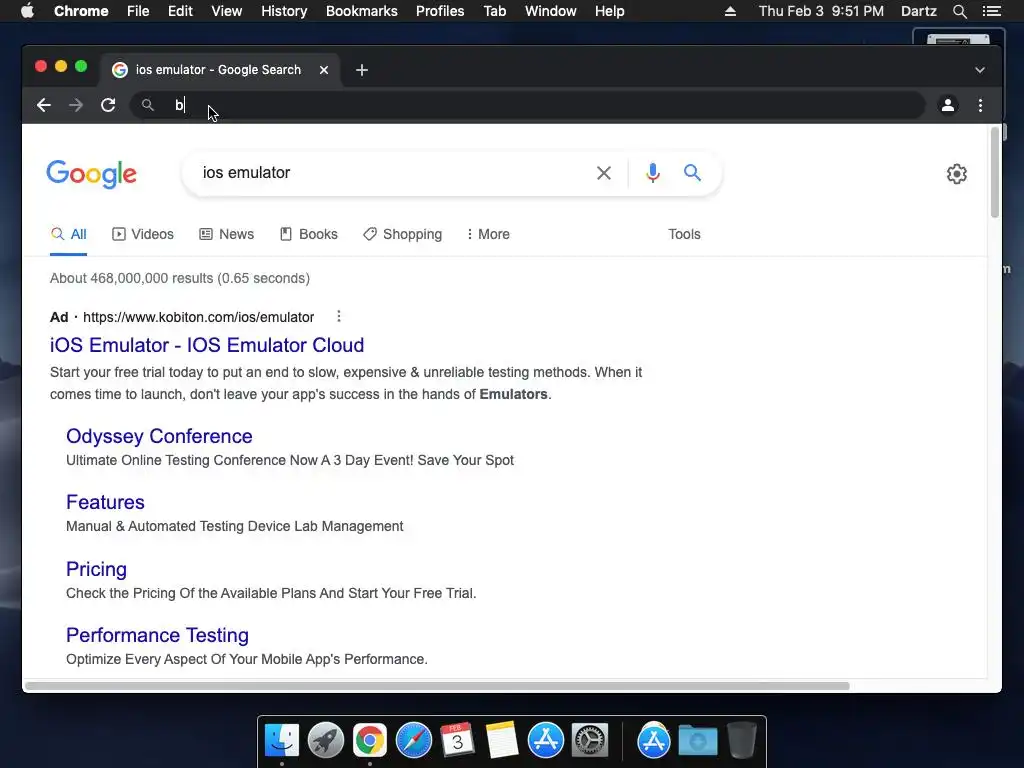Open the History menu

(x=284, y=11)
